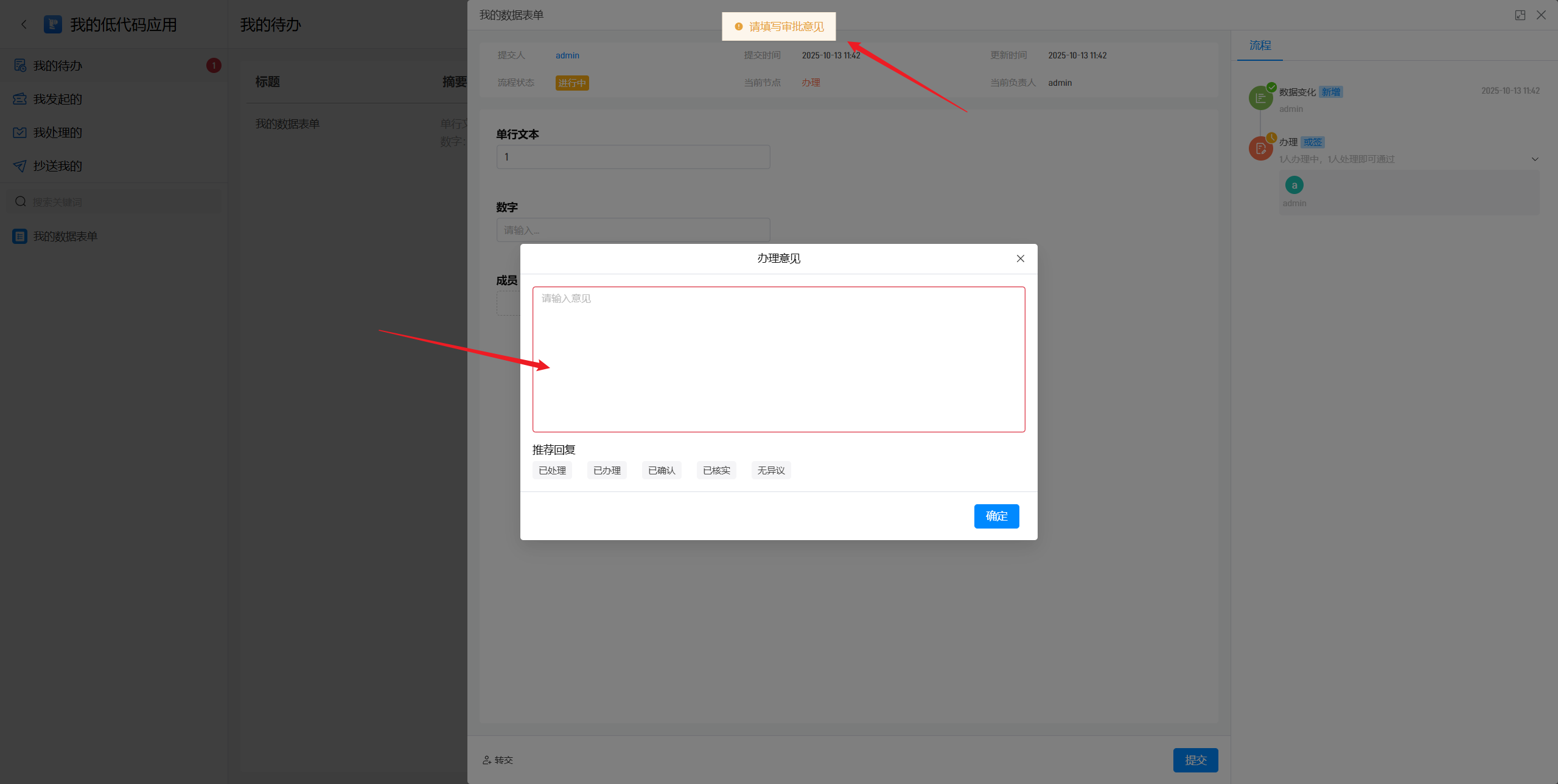The width and height of the screenshot is (1558, 784).
Task: Click the 抄送我的 paper plane icon
Action: pyautogui.click(x=20, y=166)
